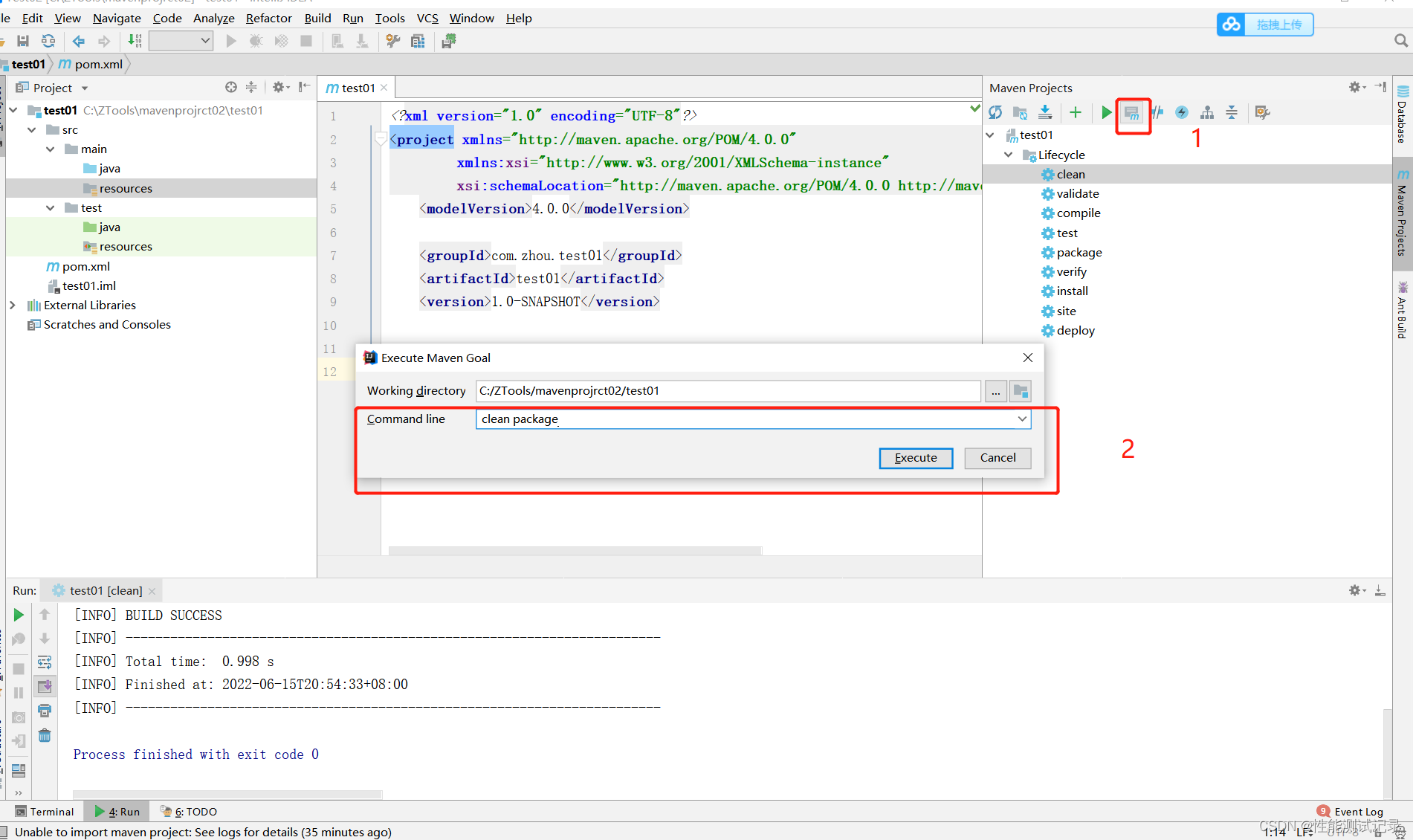Clear all console output trash icon
The height and width of the screenshot is (840, 1413).
click(45, 735)
